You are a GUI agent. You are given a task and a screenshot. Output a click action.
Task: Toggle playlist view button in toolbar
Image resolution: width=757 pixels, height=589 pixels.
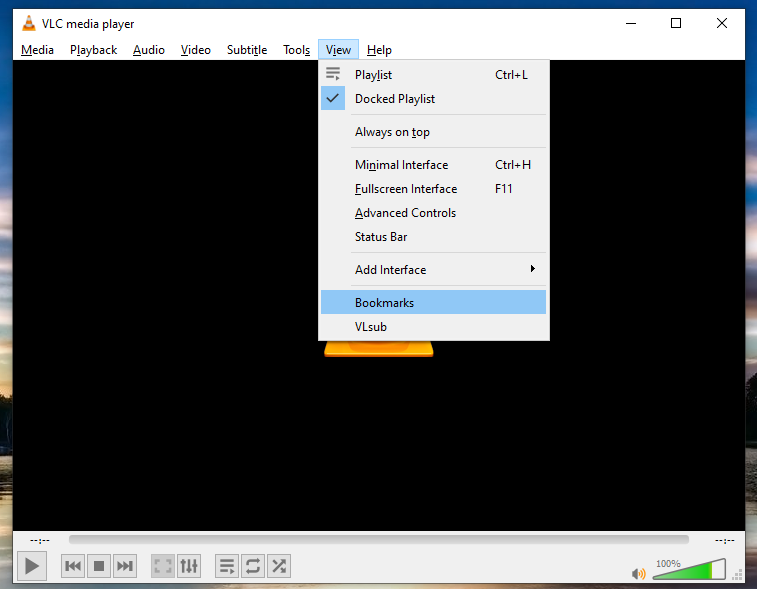point(227,566)
